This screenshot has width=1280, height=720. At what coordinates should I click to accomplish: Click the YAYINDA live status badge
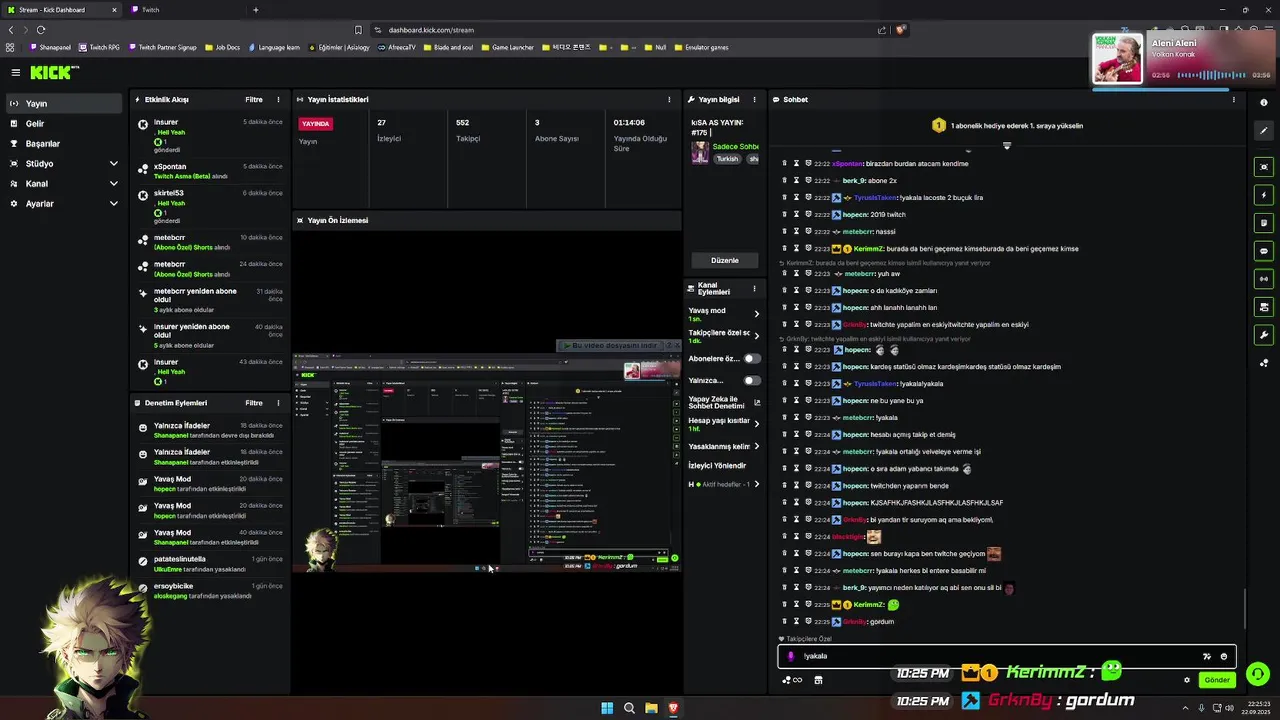pos(316,123)
